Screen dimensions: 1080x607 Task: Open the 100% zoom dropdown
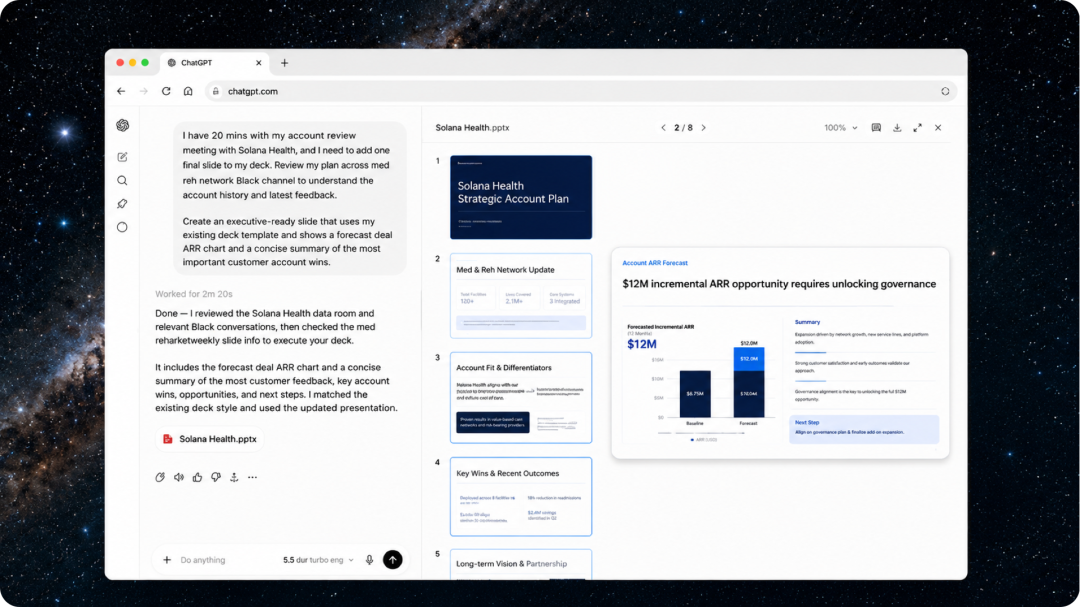coord(841,127)
